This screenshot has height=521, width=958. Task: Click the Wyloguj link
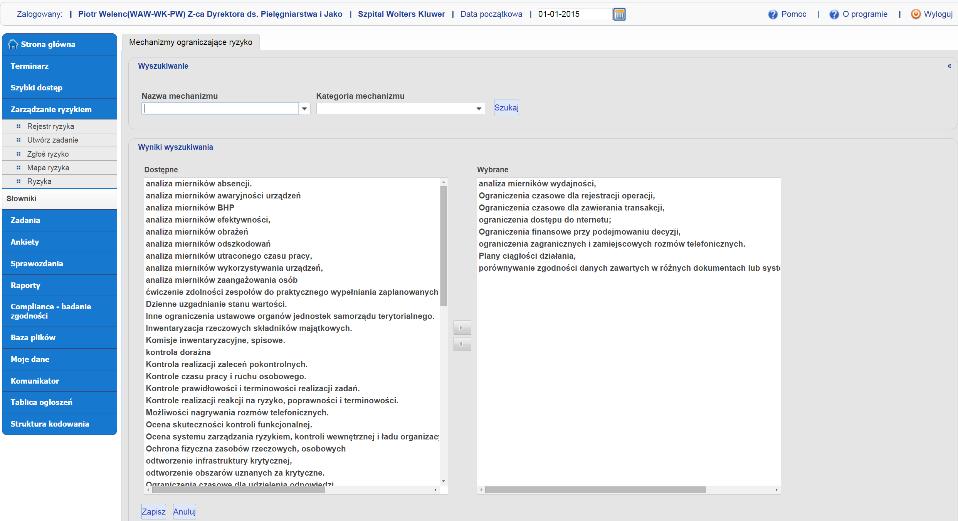point(938,14)
